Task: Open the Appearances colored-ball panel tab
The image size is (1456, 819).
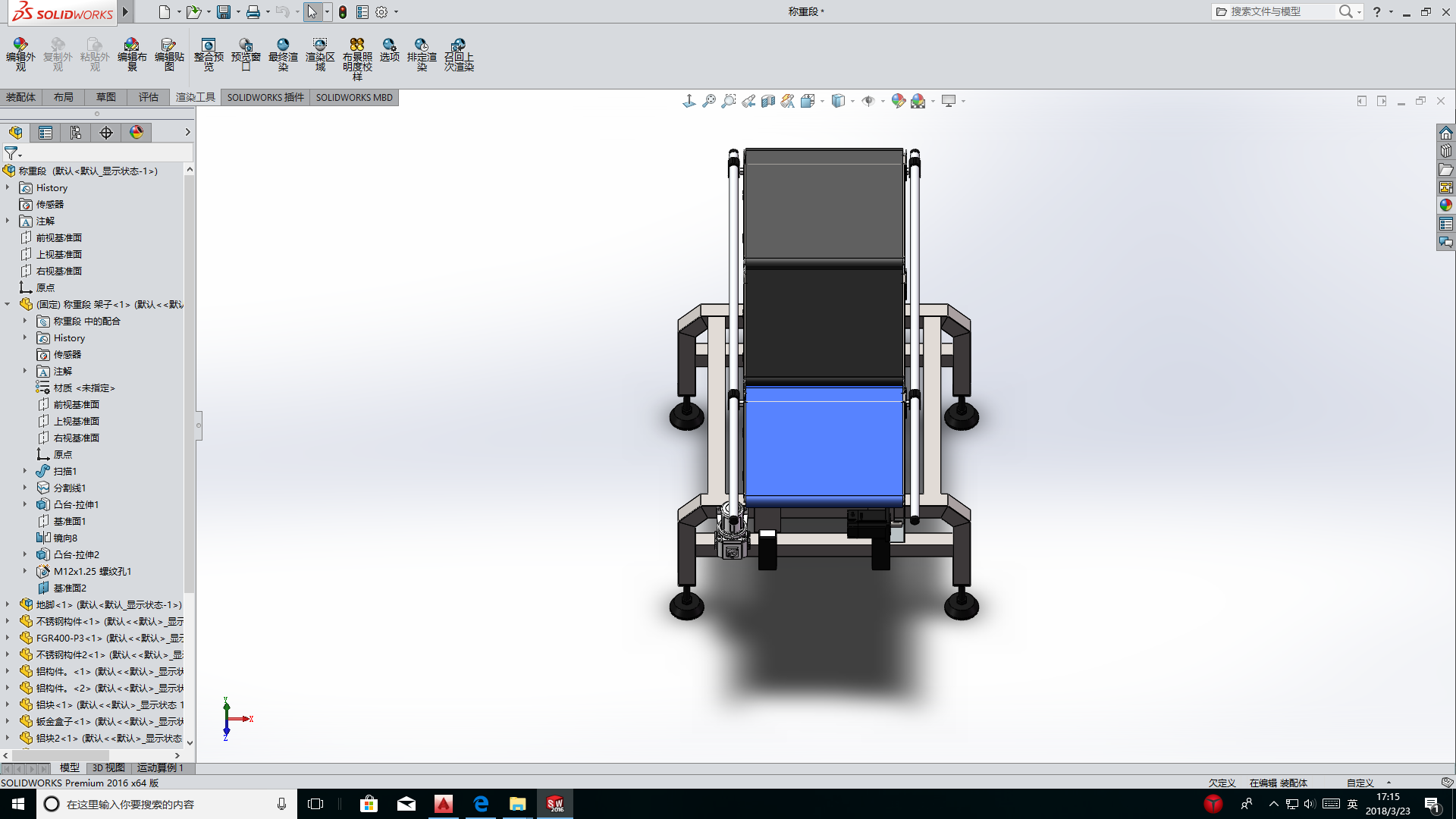Action: 136,132
